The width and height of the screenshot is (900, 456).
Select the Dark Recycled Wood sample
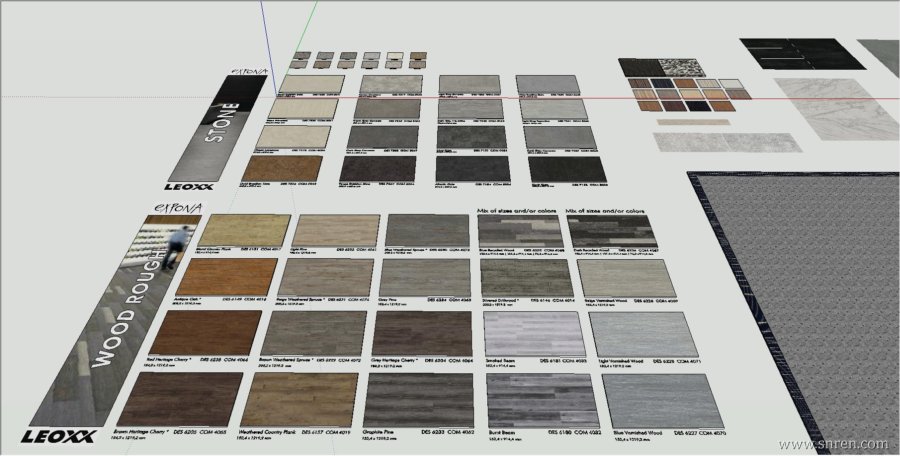612,231
